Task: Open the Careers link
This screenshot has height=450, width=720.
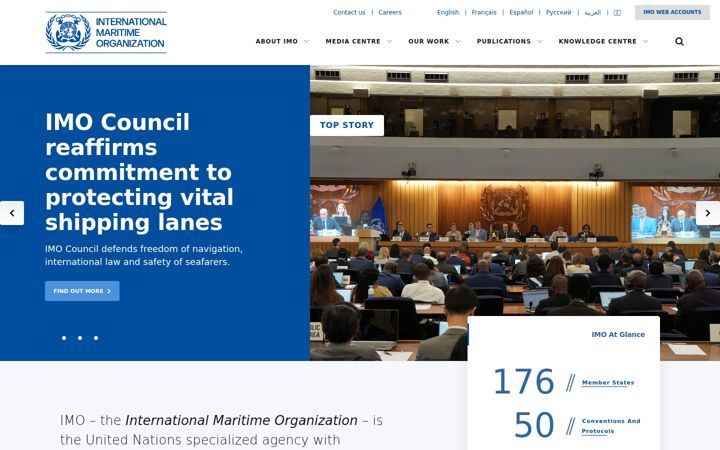Action: tap(390, 12)
